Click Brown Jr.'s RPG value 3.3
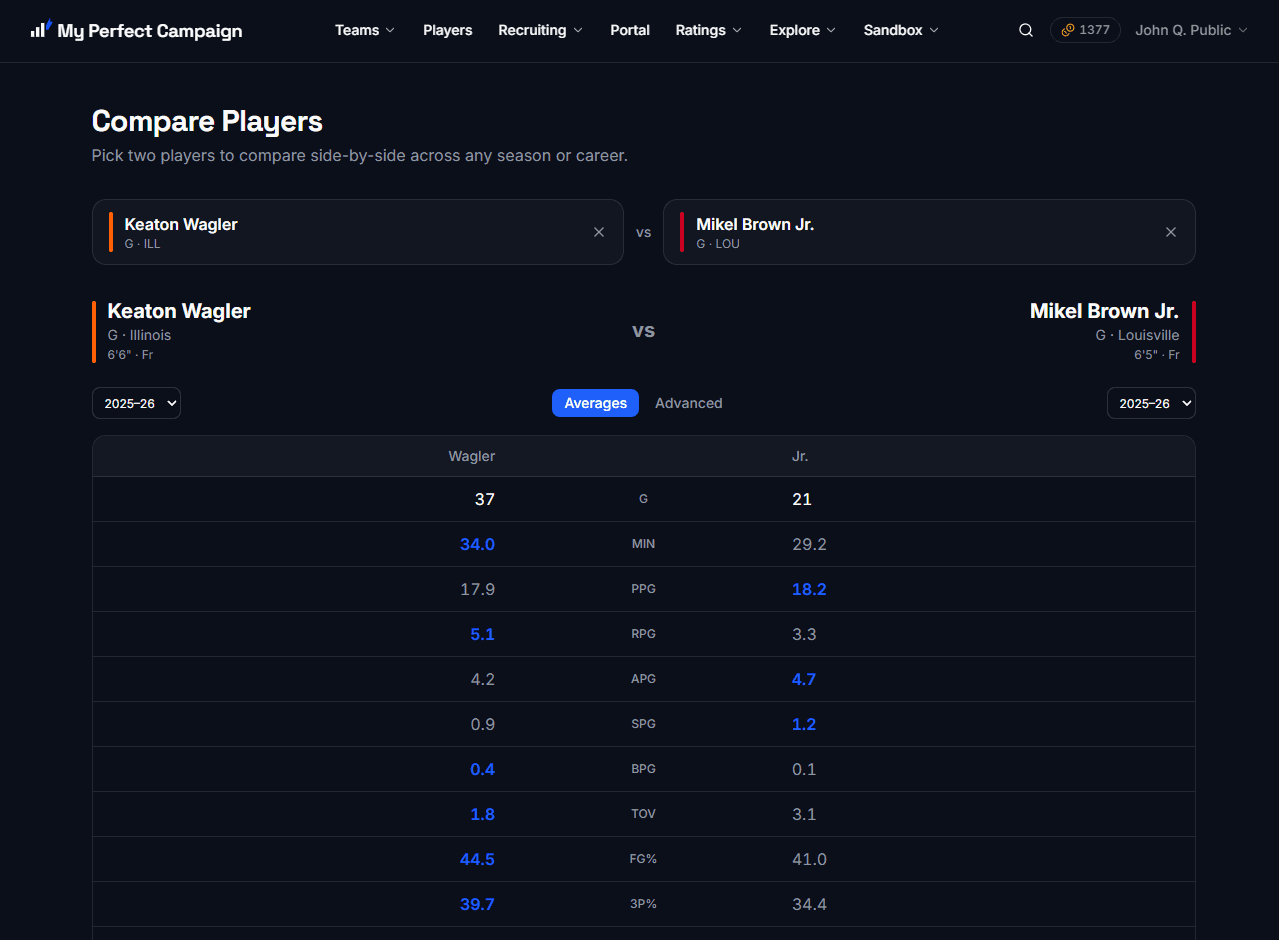This screenshot has width=1279, height=940. [x=804, y=634]
